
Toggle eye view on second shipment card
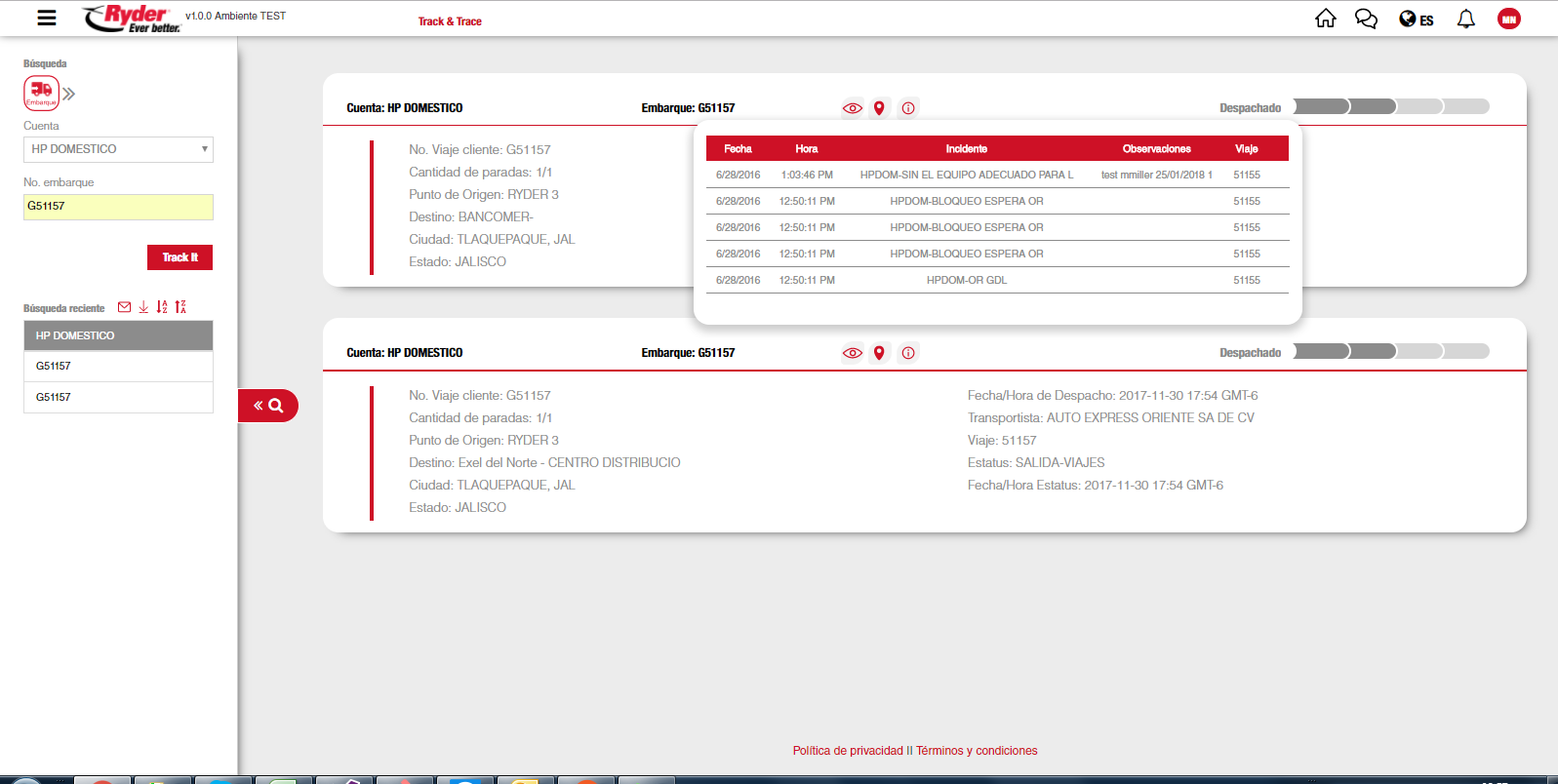(852, 353)
